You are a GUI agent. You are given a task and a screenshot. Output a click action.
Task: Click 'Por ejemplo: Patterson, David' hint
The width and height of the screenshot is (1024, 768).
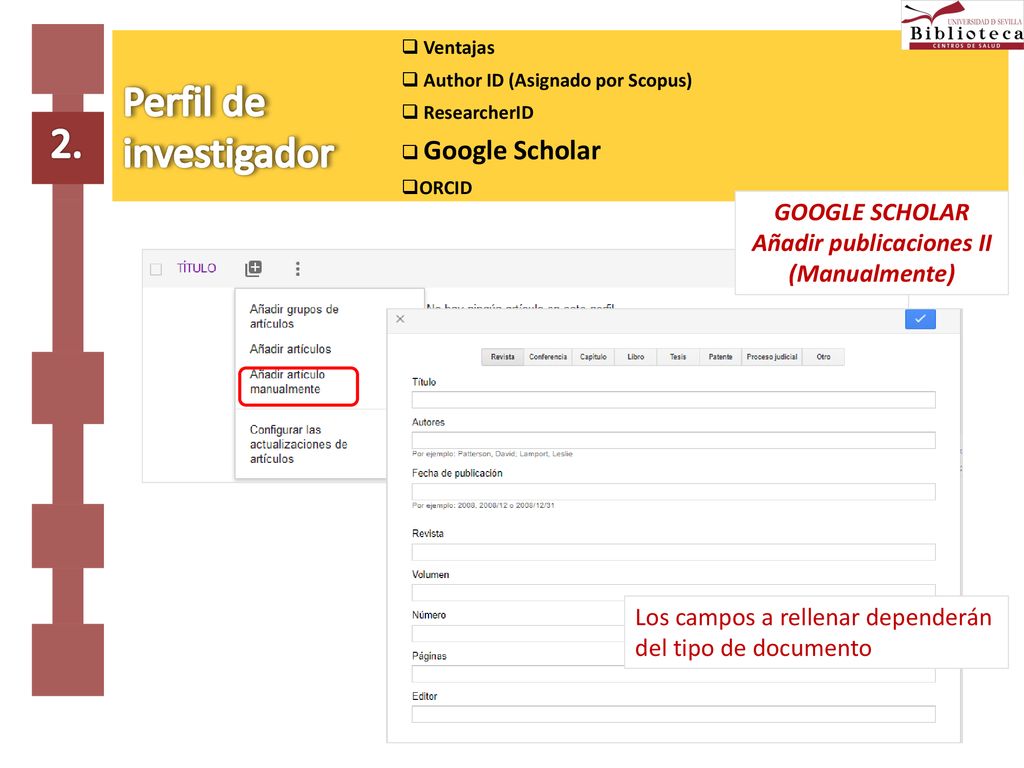pyautogui.click(x=492, y=454)
